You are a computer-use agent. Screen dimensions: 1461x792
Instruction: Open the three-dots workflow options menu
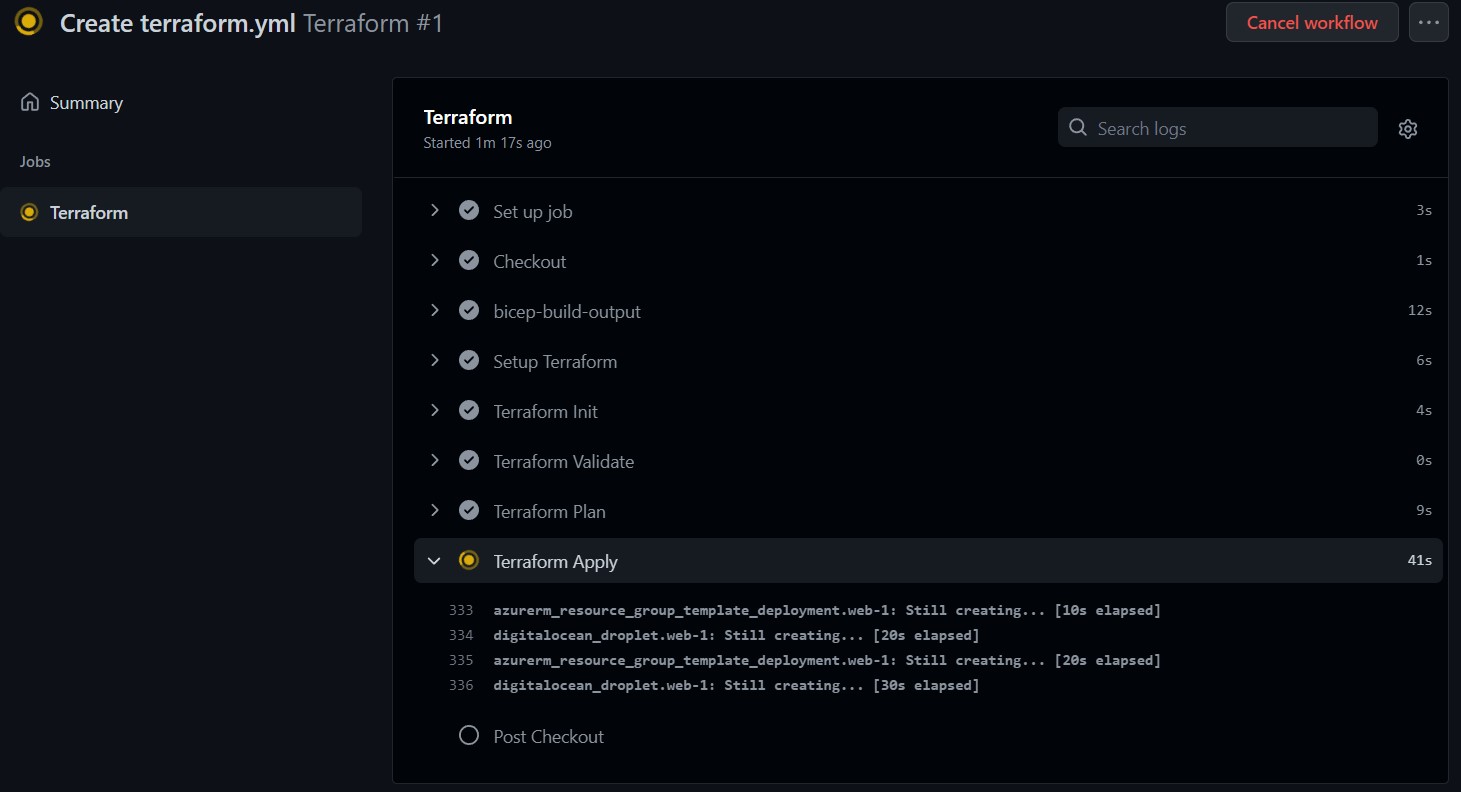[1428, 22]
